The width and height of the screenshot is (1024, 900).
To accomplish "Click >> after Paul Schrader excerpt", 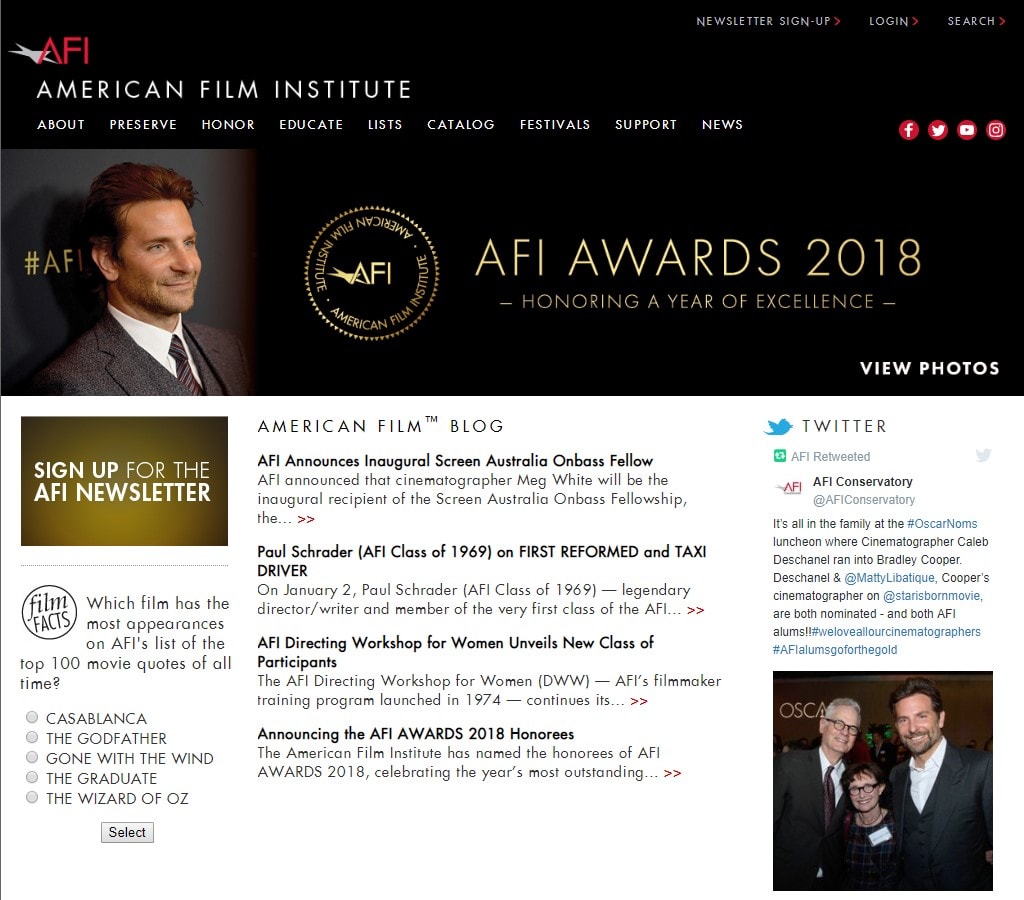I will (696, 610).
